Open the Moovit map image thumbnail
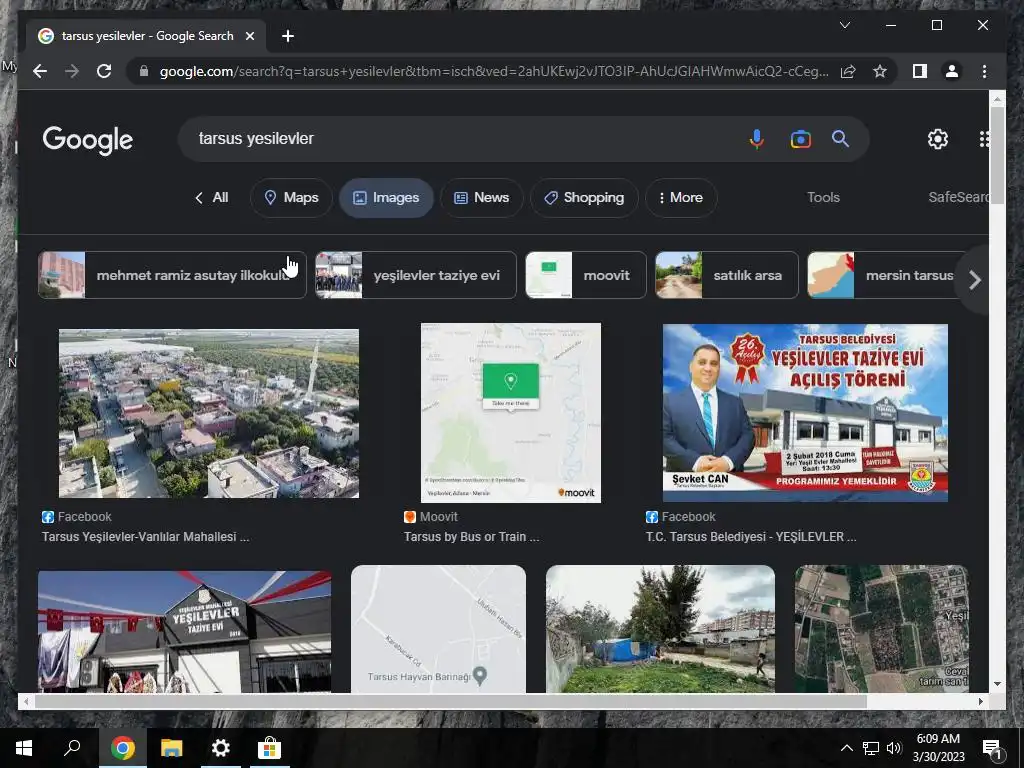The image size is (1024, 768). 511,413
